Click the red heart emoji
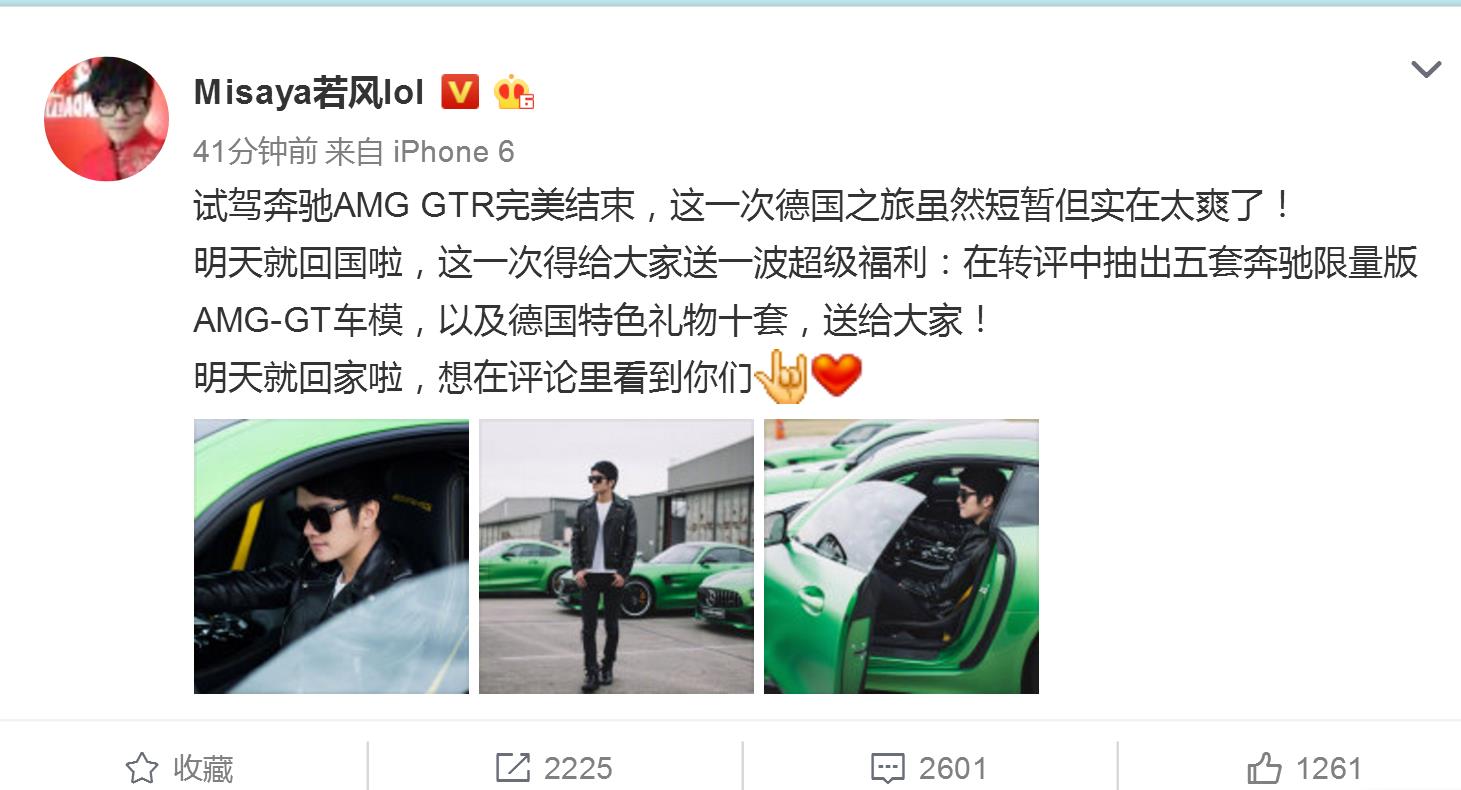Viewport: 1461px width, 790px height. pos(836,378)
